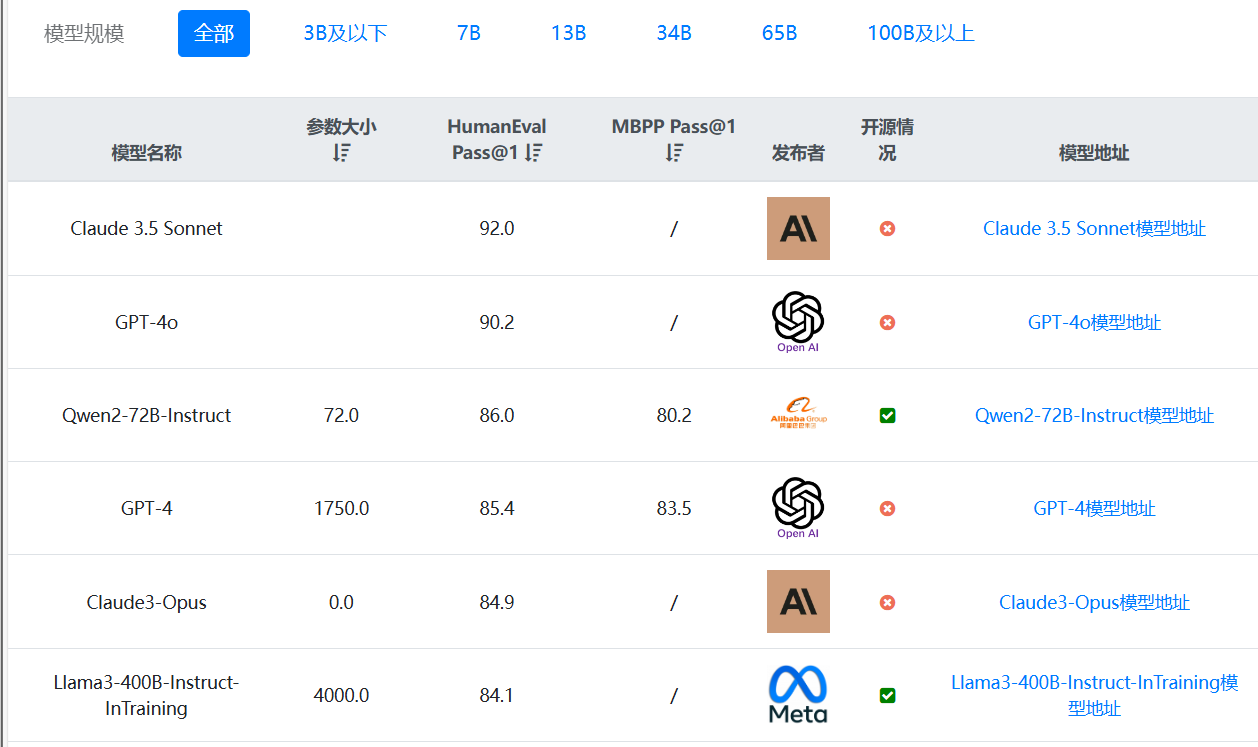1258x747 pixels.
Task: Click HumanEval score 86.0
Action: point(497,415)
